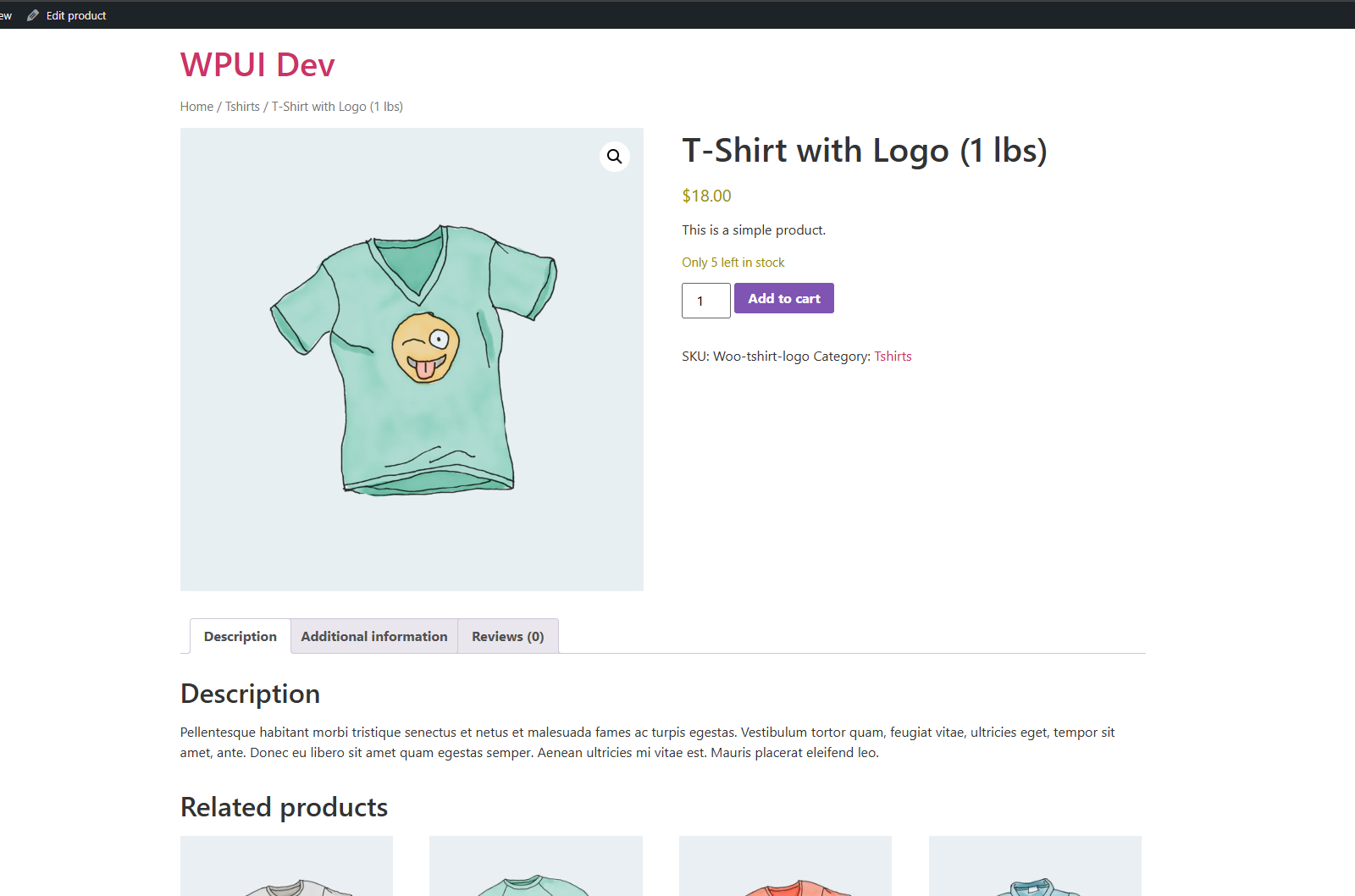Screen dimensions: 1355x896
Task: Select the Description tab
Action: click(240, 636)
